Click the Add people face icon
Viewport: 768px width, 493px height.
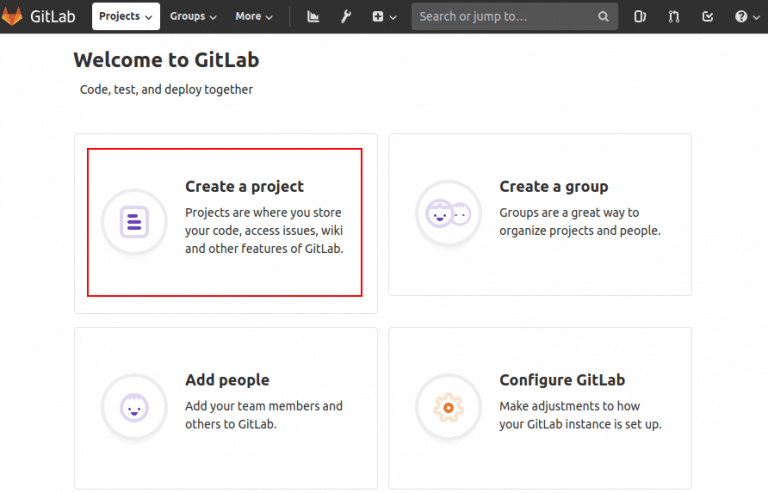click(x=134, y=407)
